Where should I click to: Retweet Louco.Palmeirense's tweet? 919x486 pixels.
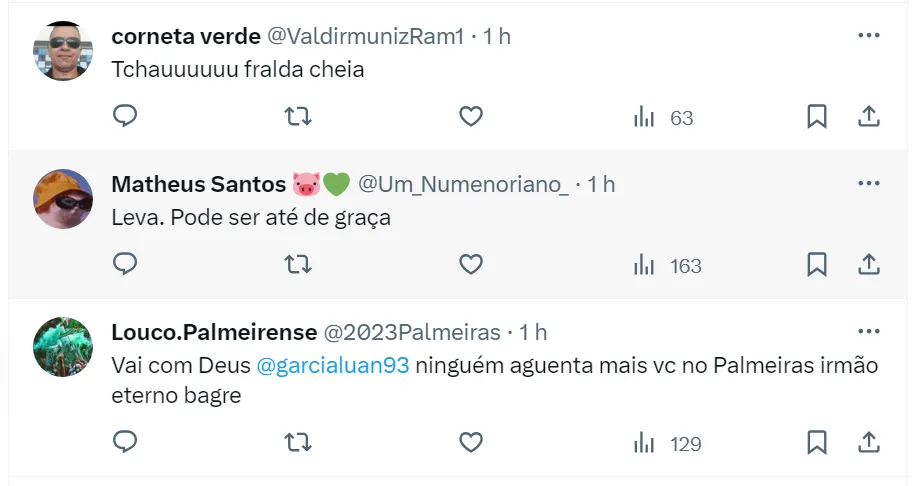298,442
